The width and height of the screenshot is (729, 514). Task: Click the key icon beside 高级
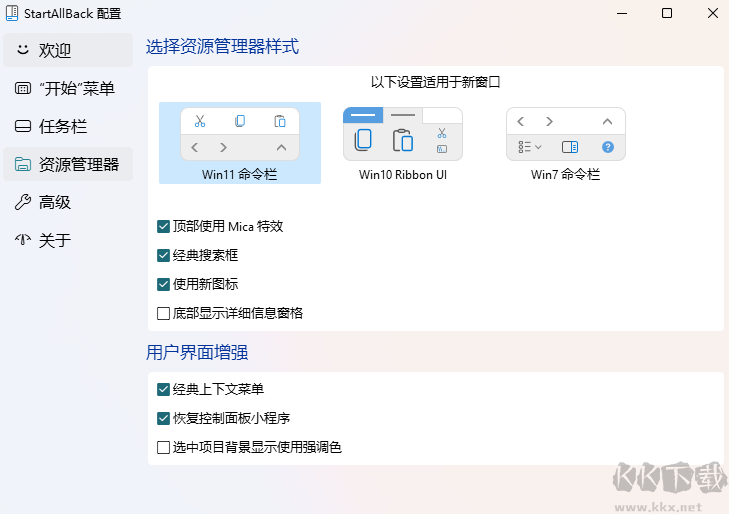click(22, 203)
